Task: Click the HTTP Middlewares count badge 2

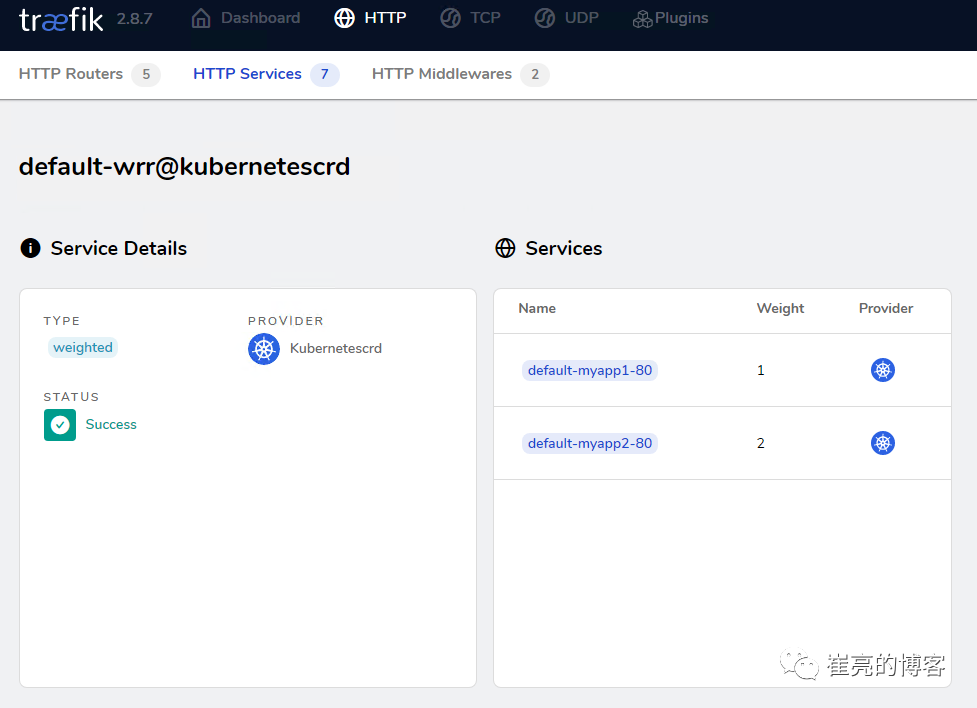Action: (x=535, y=75)
